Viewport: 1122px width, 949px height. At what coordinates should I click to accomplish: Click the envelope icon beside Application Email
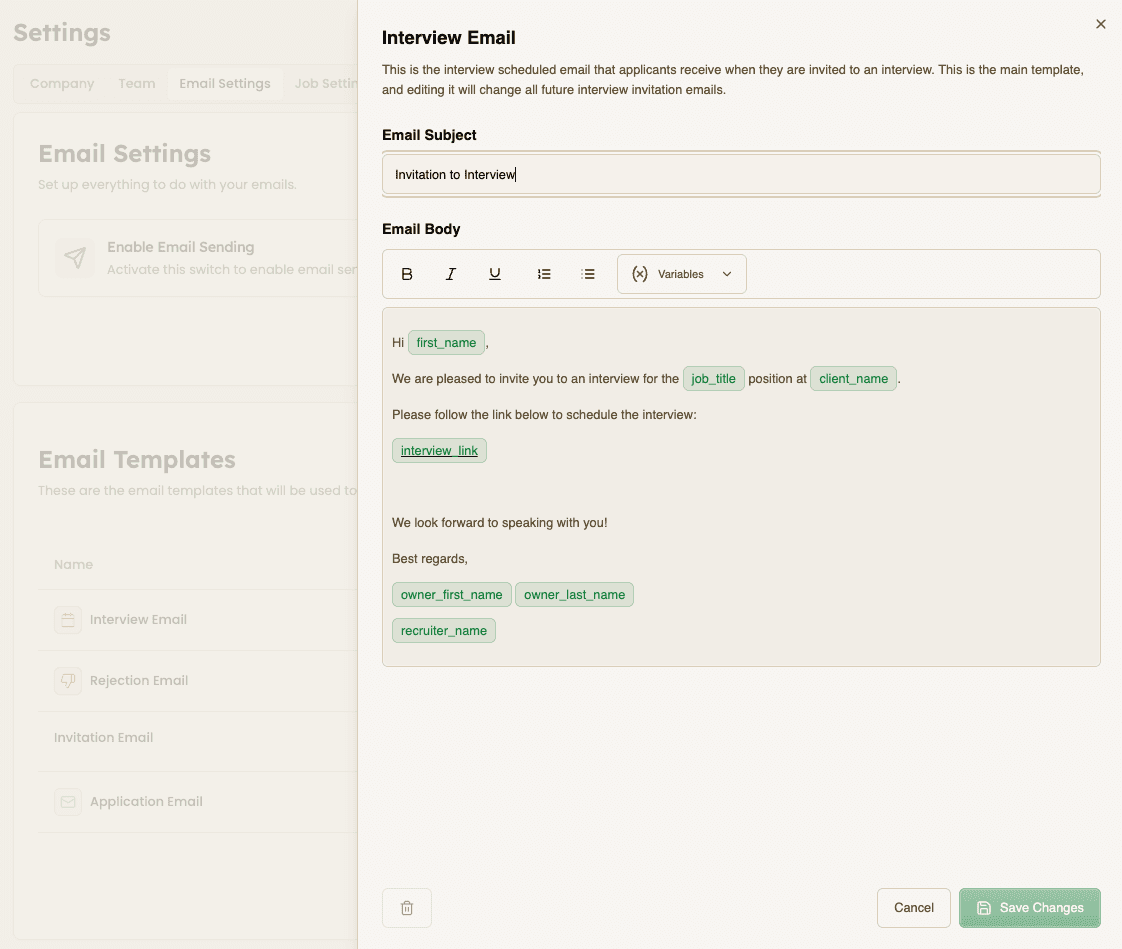click(x=68, y=802)
